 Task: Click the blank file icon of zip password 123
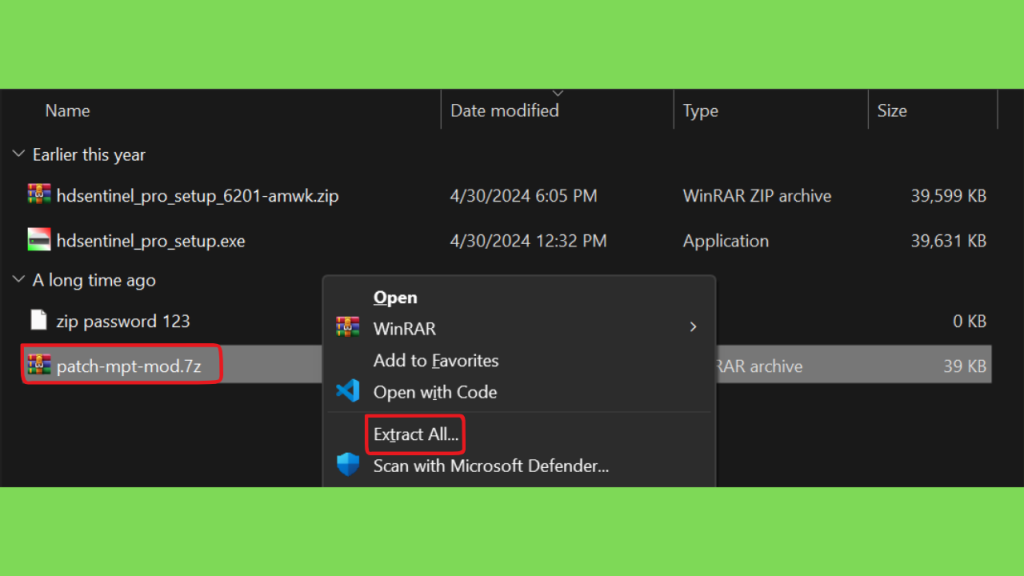pos(39,320)
